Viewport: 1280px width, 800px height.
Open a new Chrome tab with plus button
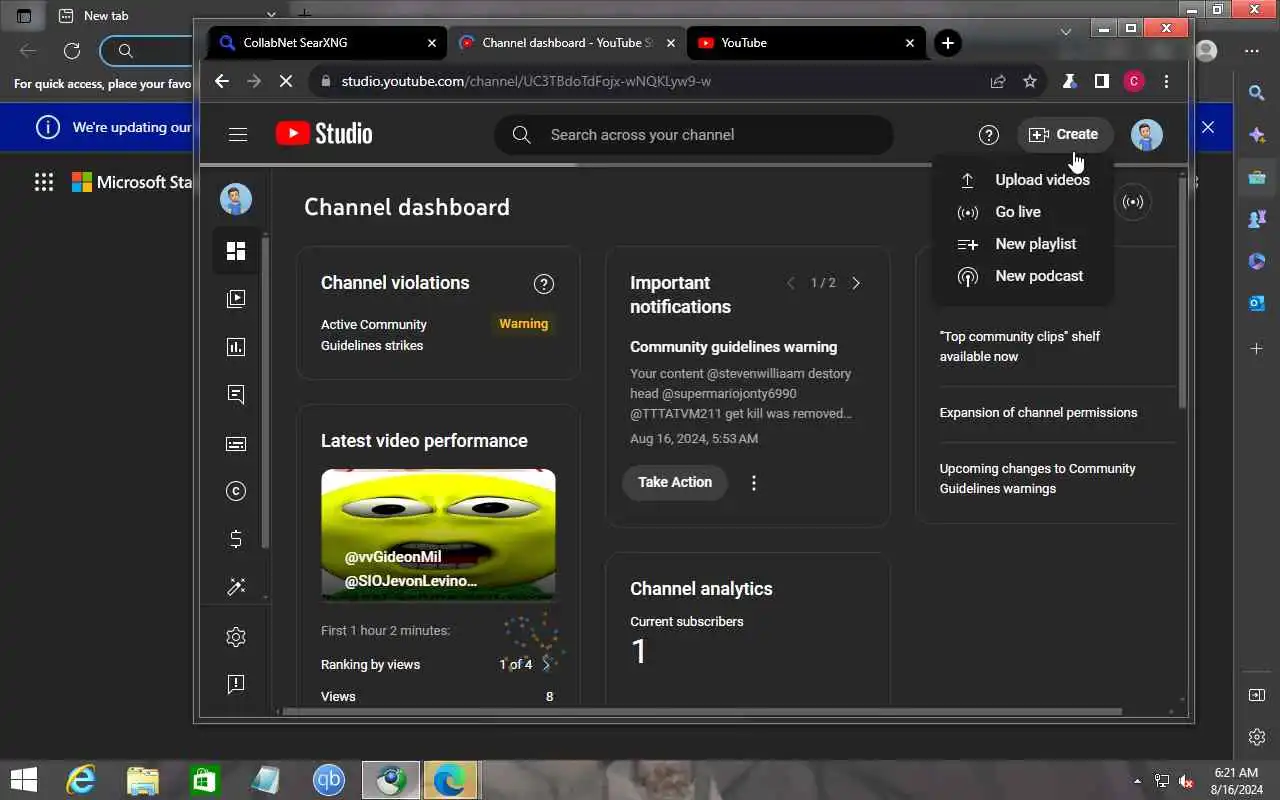click(x=947, y=43)
